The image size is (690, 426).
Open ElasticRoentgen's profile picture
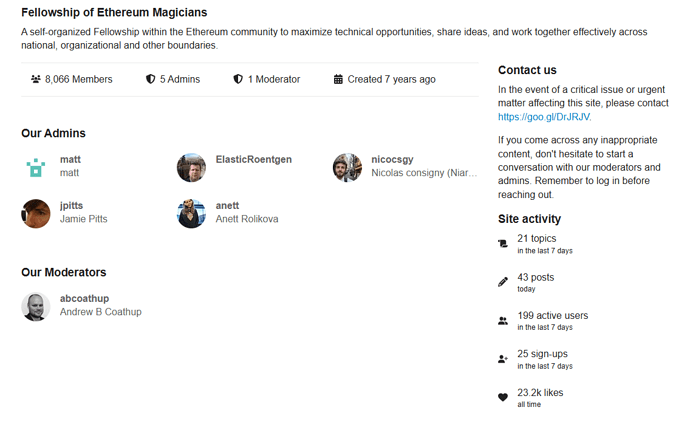[191, 168]
